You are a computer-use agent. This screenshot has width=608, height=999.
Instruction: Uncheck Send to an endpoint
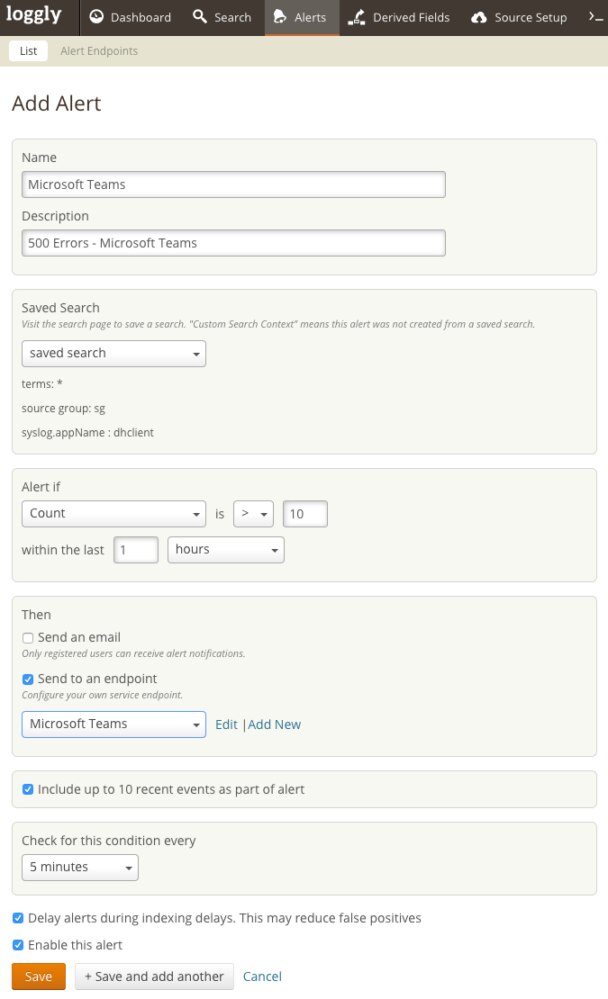[x=28, y=679]
